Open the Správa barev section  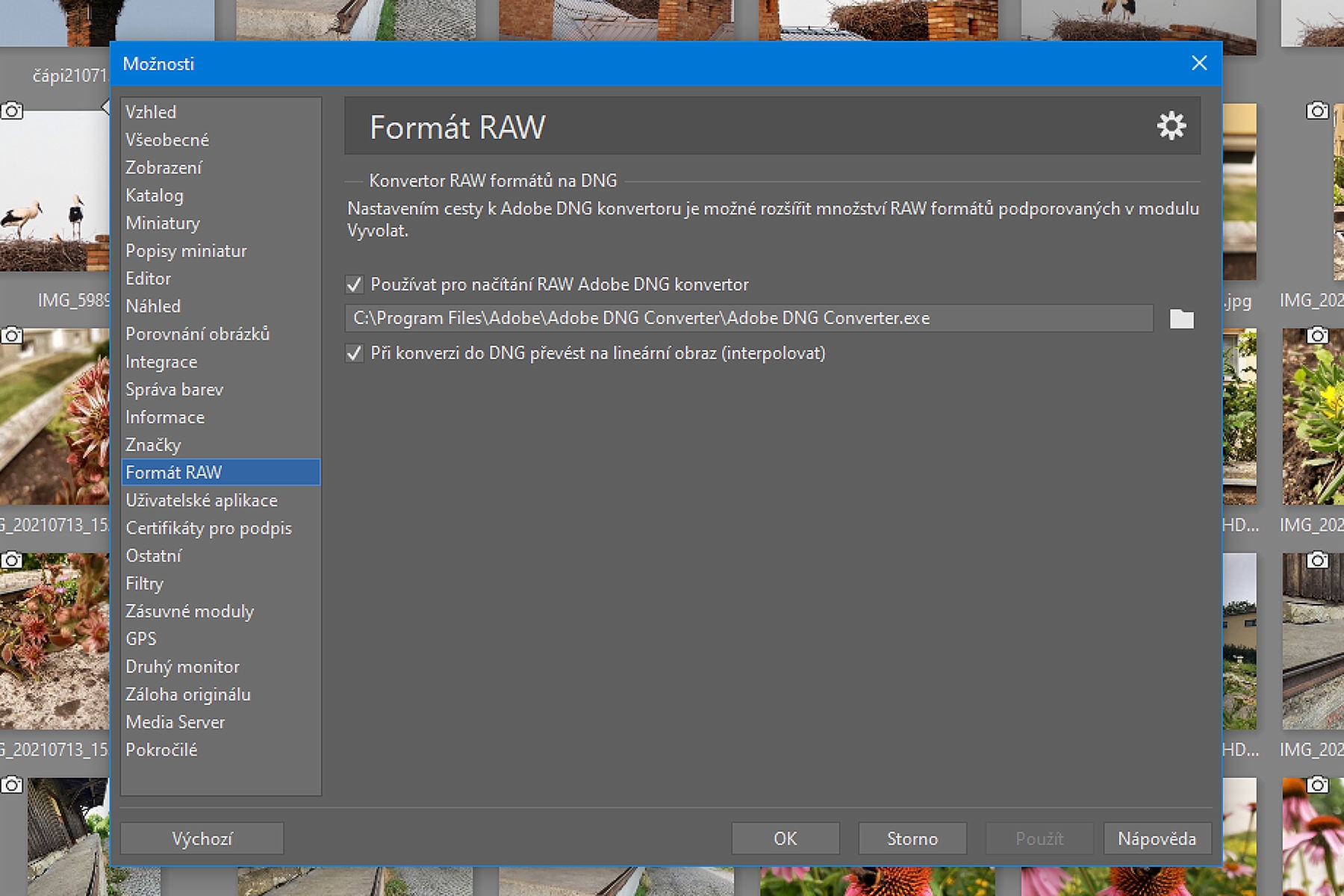coord(174,390)
